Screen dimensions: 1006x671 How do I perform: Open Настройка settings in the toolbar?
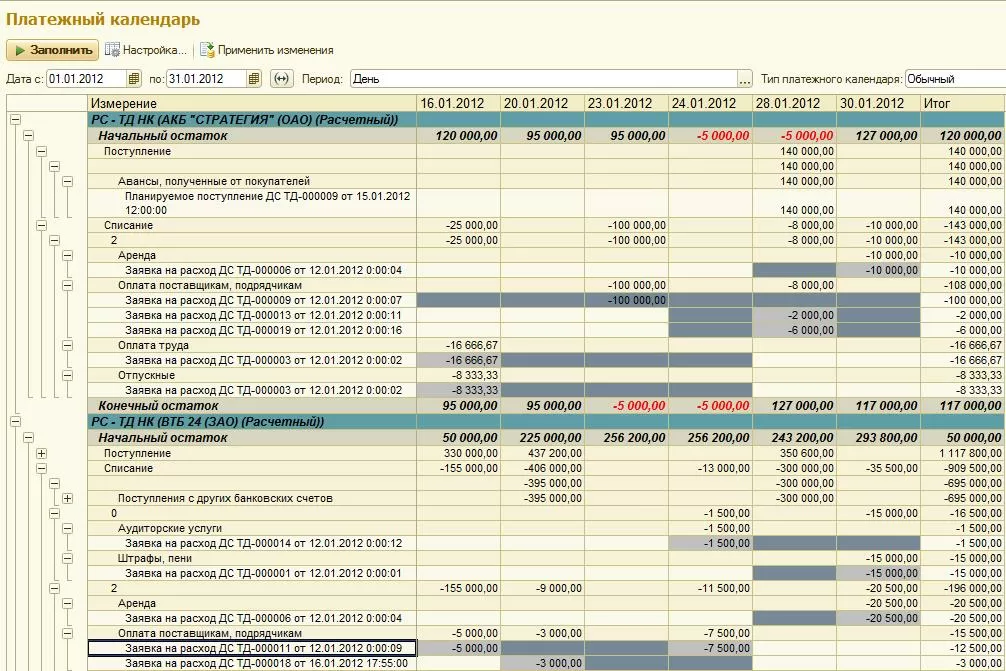click(146, 50)
